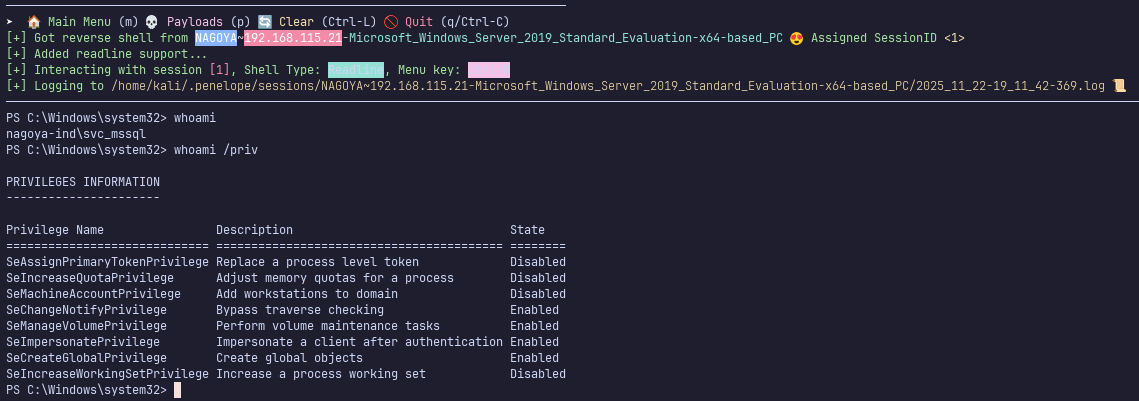
Task: Click the prohibited icon beside Quit
Action: pos(391,21)
